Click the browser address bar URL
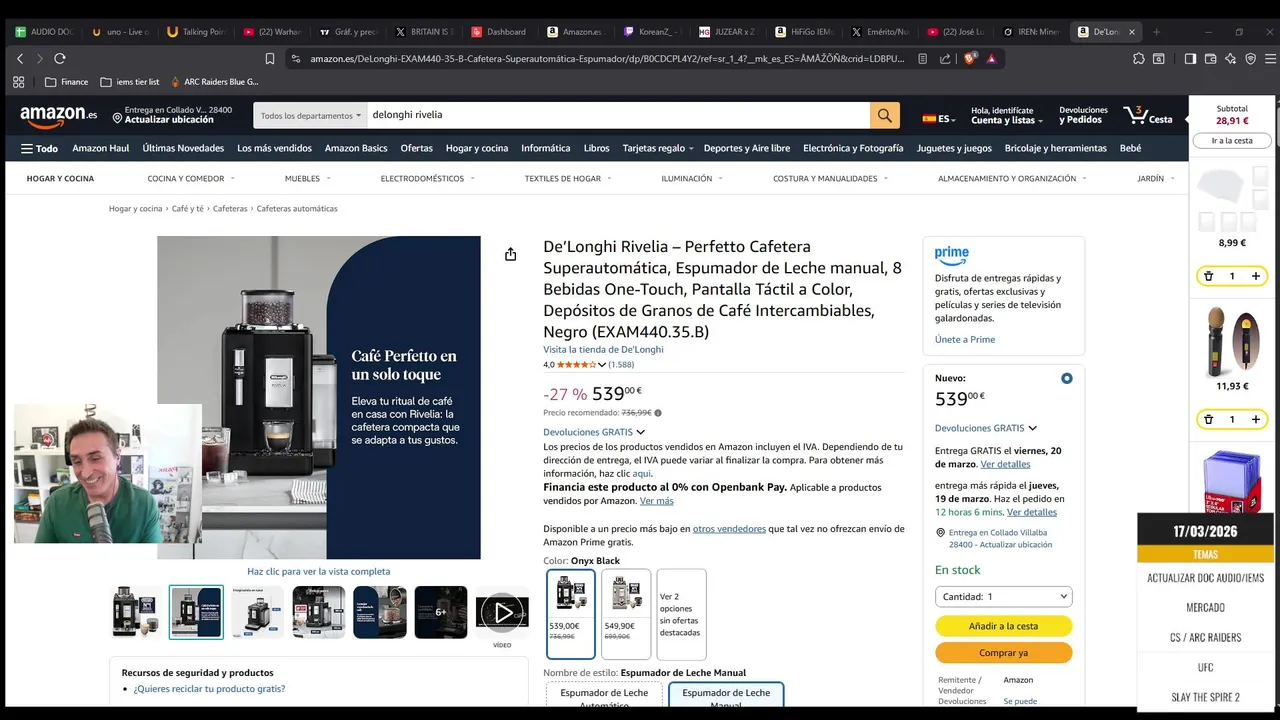This screenshot has width=1280, height=720. pyautogui.click(x=607, y=59)
